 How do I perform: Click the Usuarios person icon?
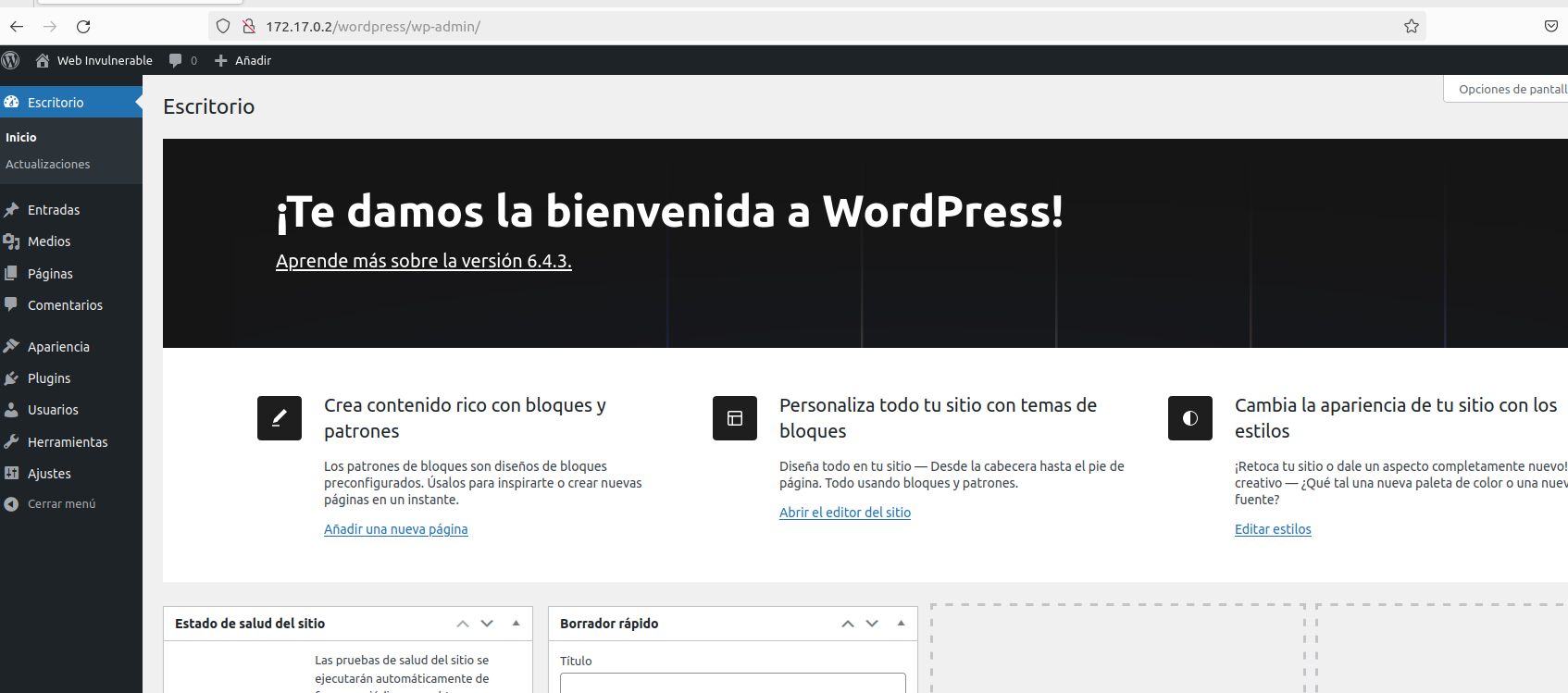[x=11, y=409]
